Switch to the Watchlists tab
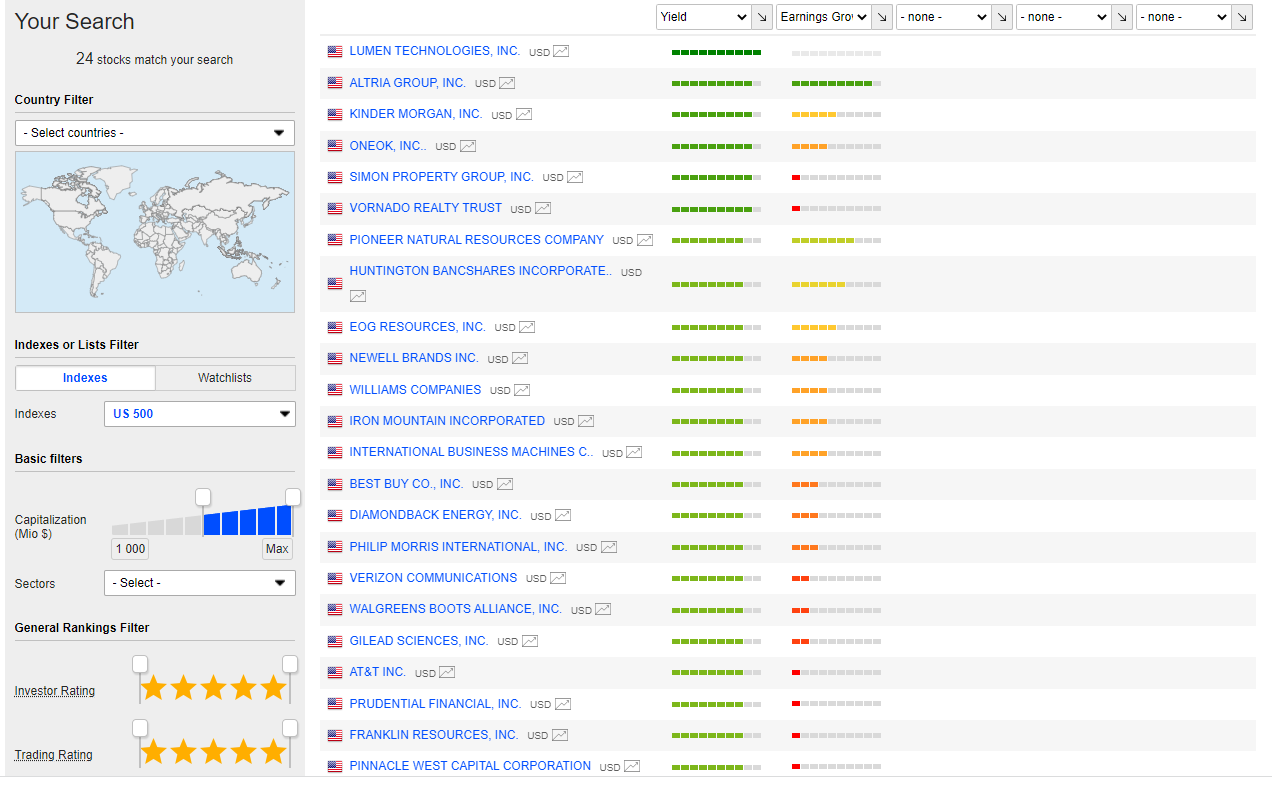This screenshot has height=787, width=1272. tap(225, 378)
